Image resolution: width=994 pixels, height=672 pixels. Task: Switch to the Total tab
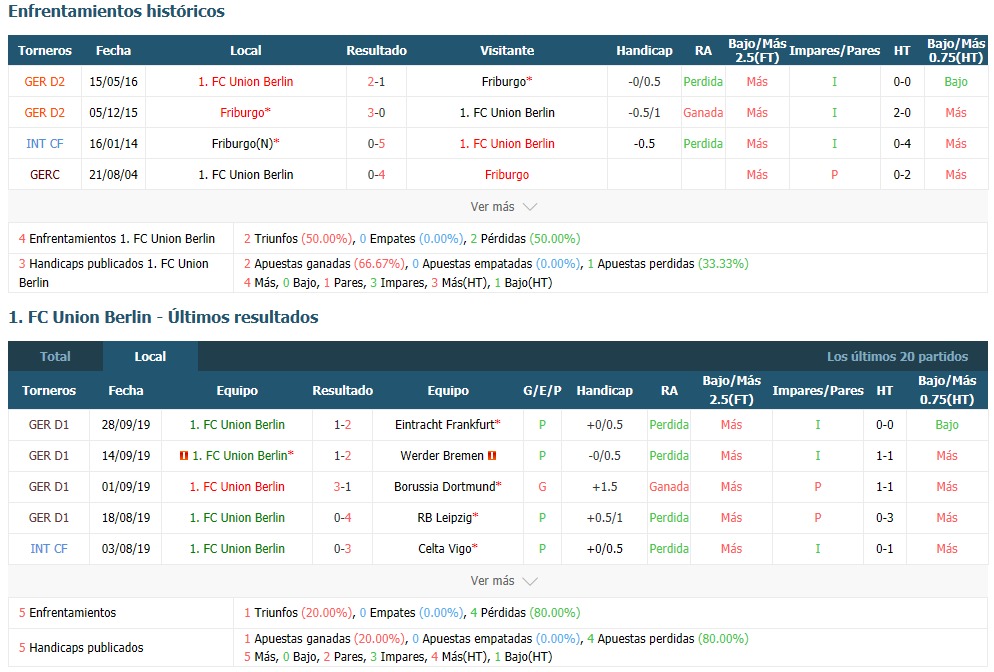pyautogui.click(x=55, y=356)
